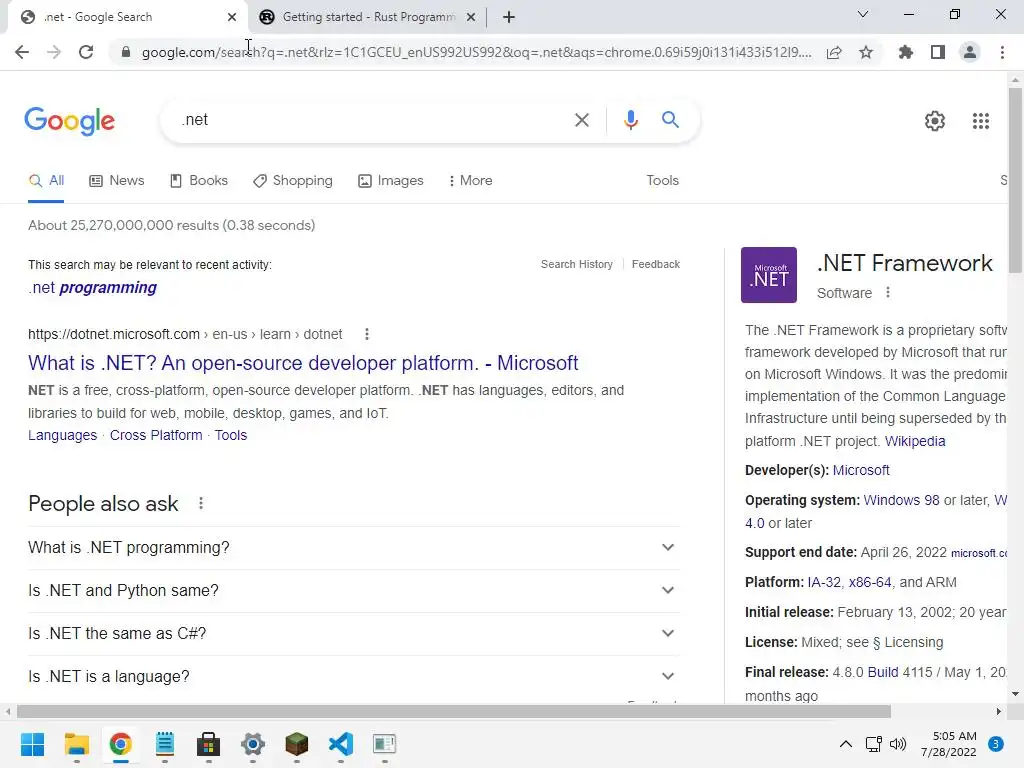
Task: Clear the search box with the X icon
Action: tap(581, 120)
